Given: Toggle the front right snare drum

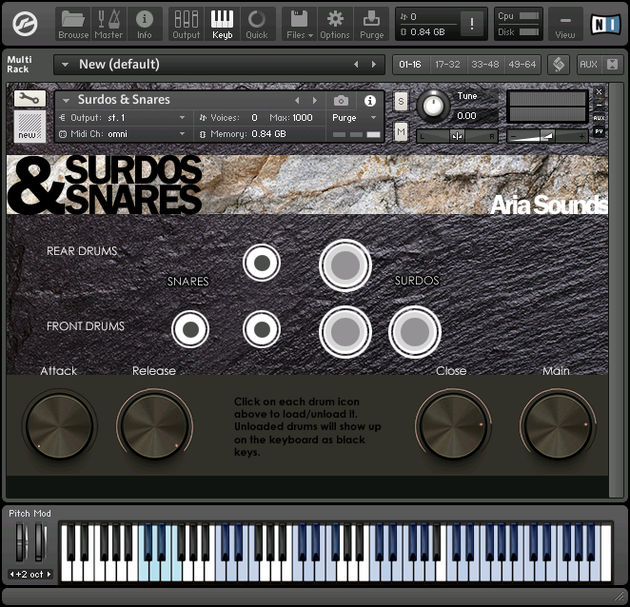Looking at the screenshot, I should tap(262, 329).
